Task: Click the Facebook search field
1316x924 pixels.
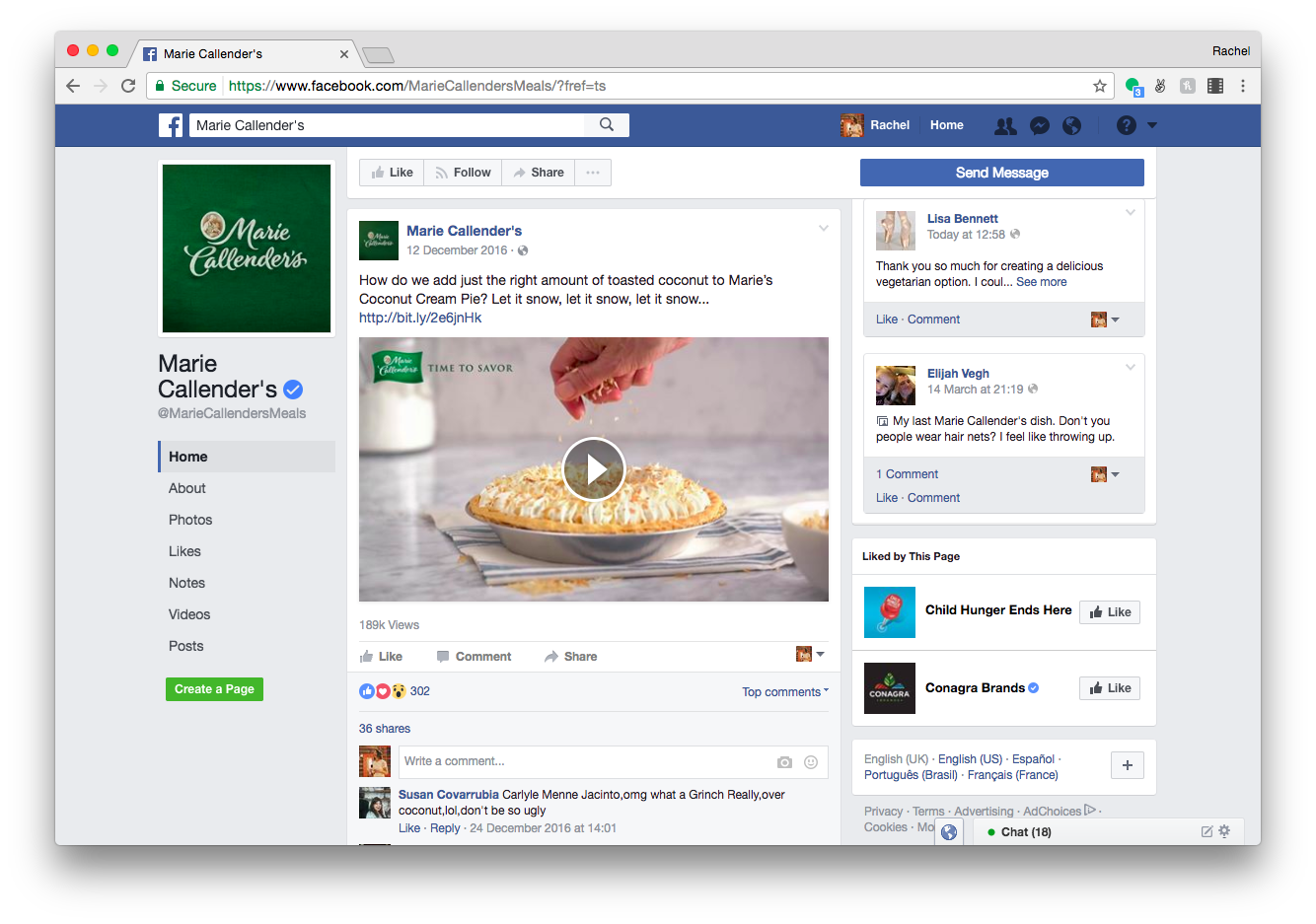Action: (x=388, y=125)
